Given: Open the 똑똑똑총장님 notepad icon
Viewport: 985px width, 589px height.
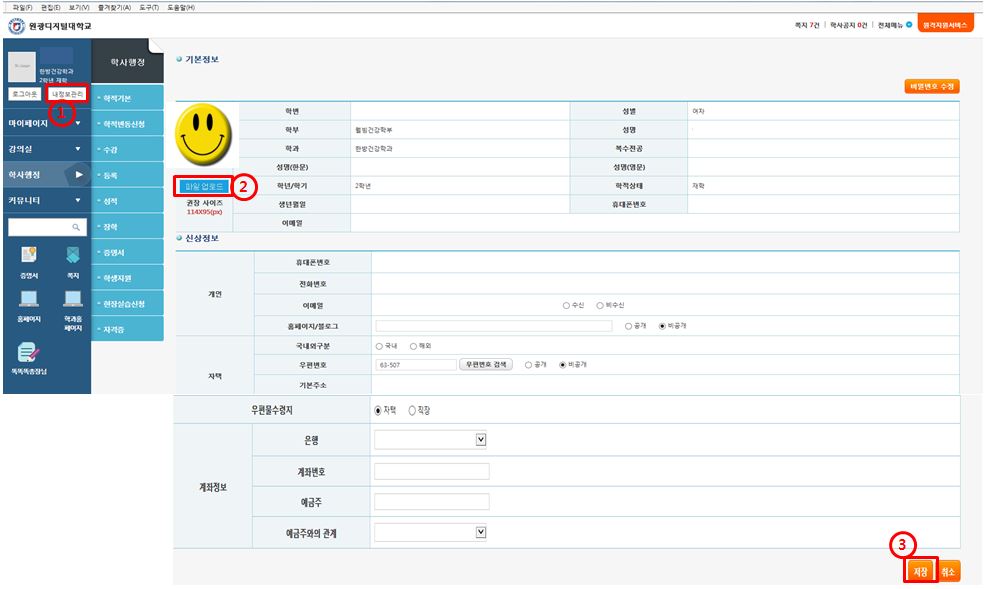Looking at the screenshot, I should 28,352.
